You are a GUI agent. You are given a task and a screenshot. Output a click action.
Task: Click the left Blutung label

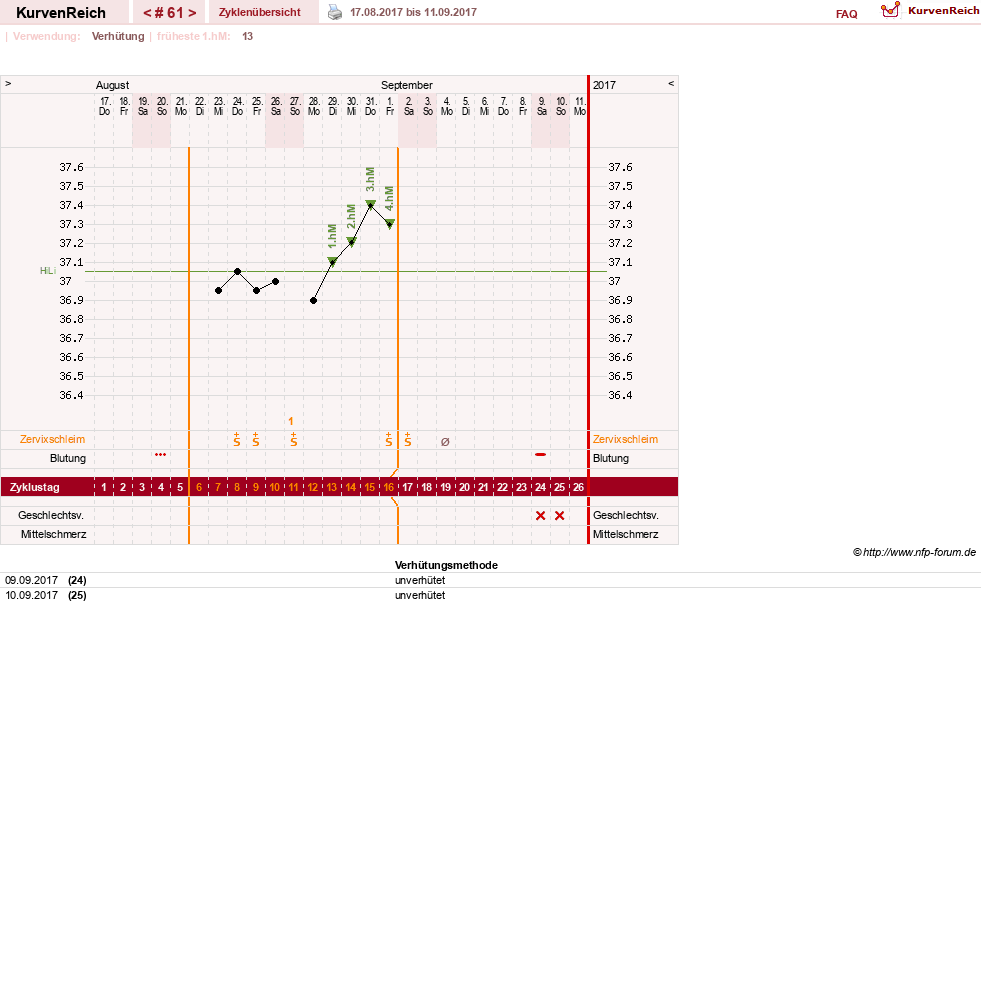point(68,458)
